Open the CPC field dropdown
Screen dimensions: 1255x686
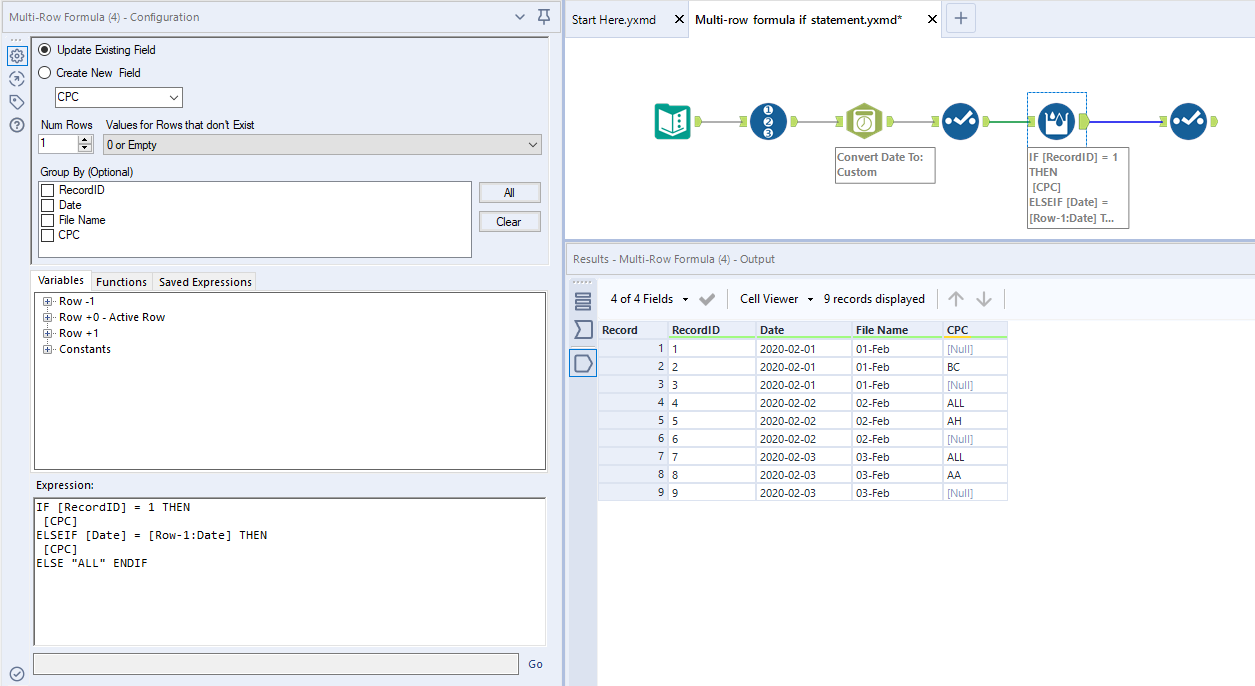click(x=119, y=97)
